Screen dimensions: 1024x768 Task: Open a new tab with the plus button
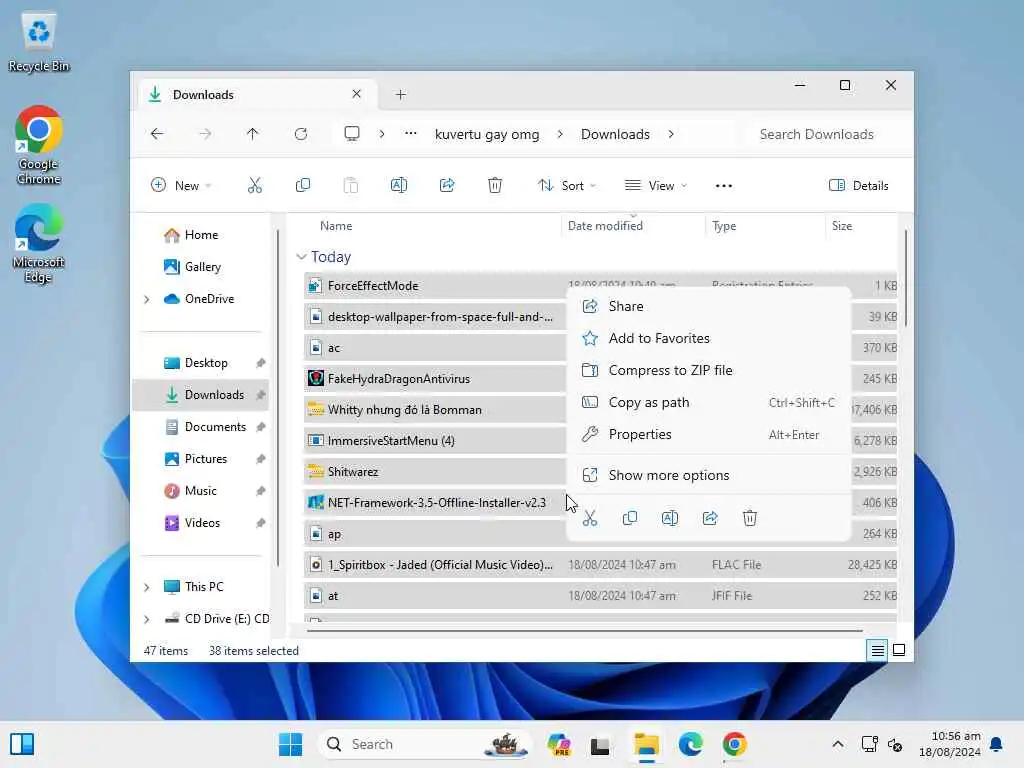400,95
